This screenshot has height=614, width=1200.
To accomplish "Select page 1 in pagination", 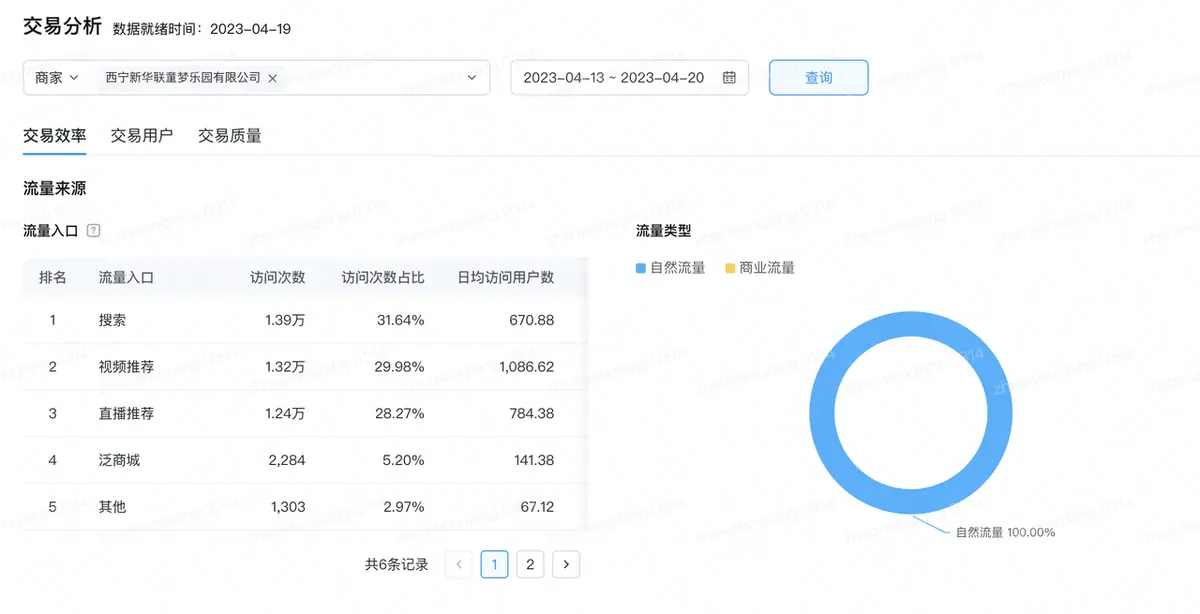I will tap(494, 565).
